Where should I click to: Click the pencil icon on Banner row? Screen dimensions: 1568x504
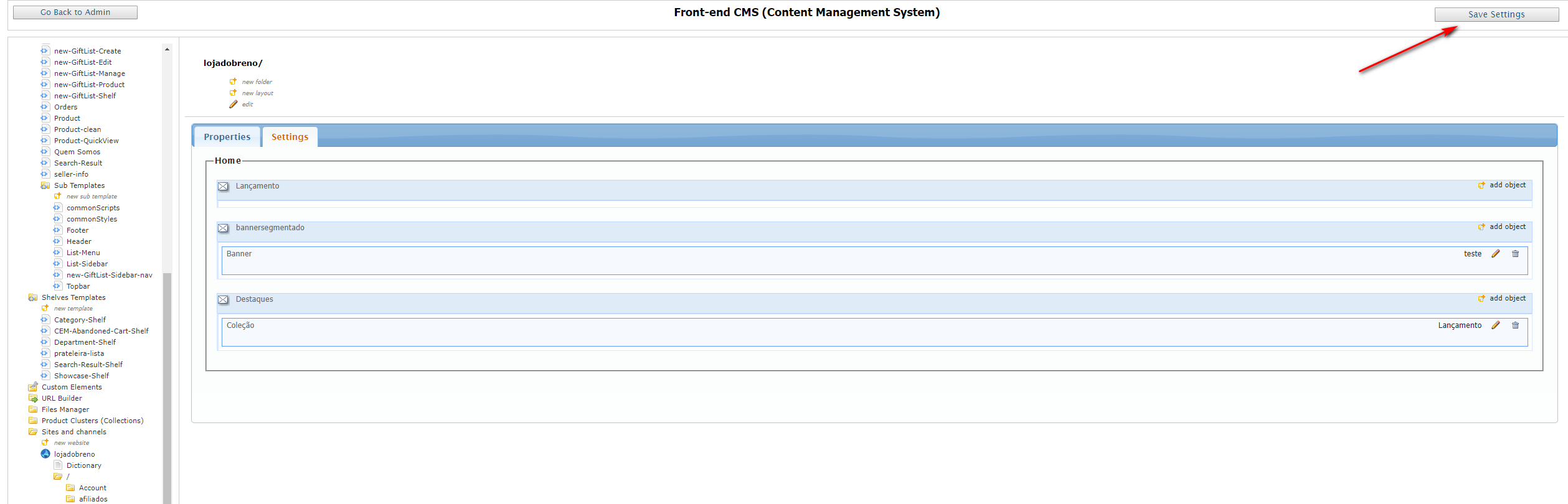click(1495, 254)
